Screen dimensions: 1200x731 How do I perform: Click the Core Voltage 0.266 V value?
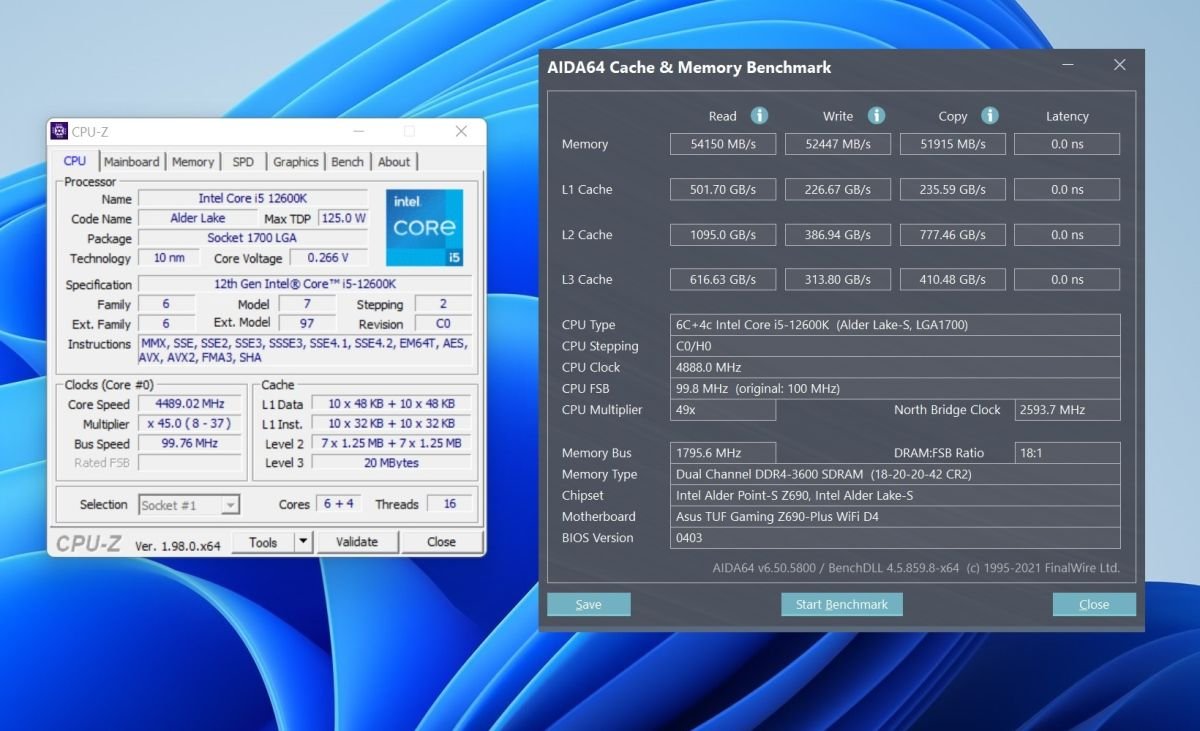329,258
